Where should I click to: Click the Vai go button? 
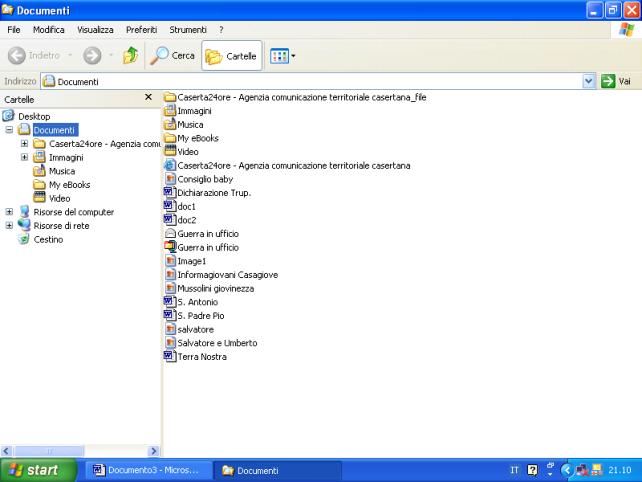[616, 81]
